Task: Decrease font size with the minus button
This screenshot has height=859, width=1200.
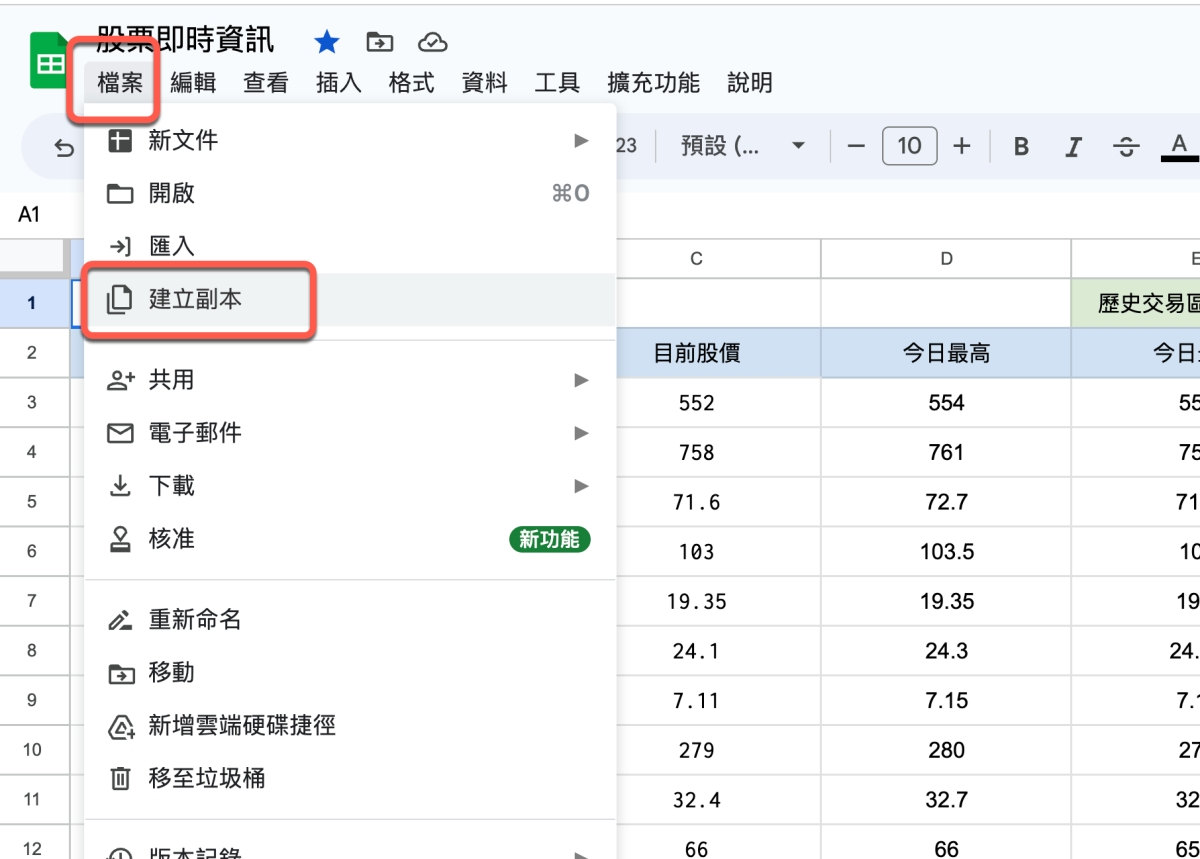Action: coord(856,147)
